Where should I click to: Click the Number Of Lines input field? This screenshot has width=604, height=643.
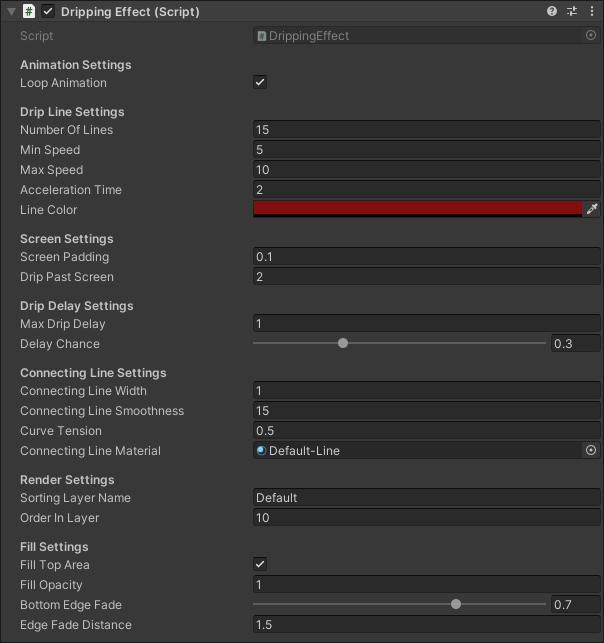[426, 130]
